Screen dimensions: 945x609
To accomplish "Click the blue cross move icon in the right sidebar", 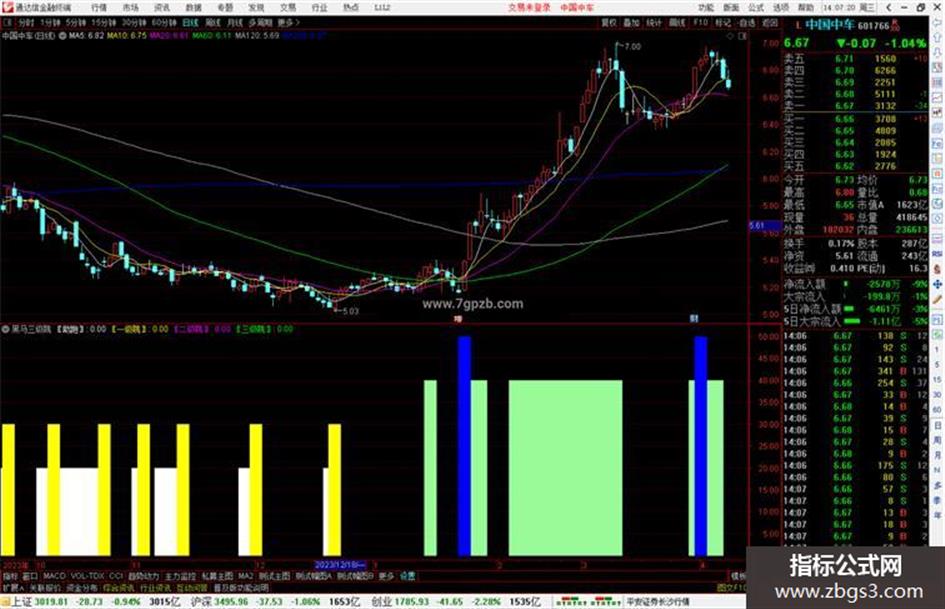I will [x=937, y=284].
